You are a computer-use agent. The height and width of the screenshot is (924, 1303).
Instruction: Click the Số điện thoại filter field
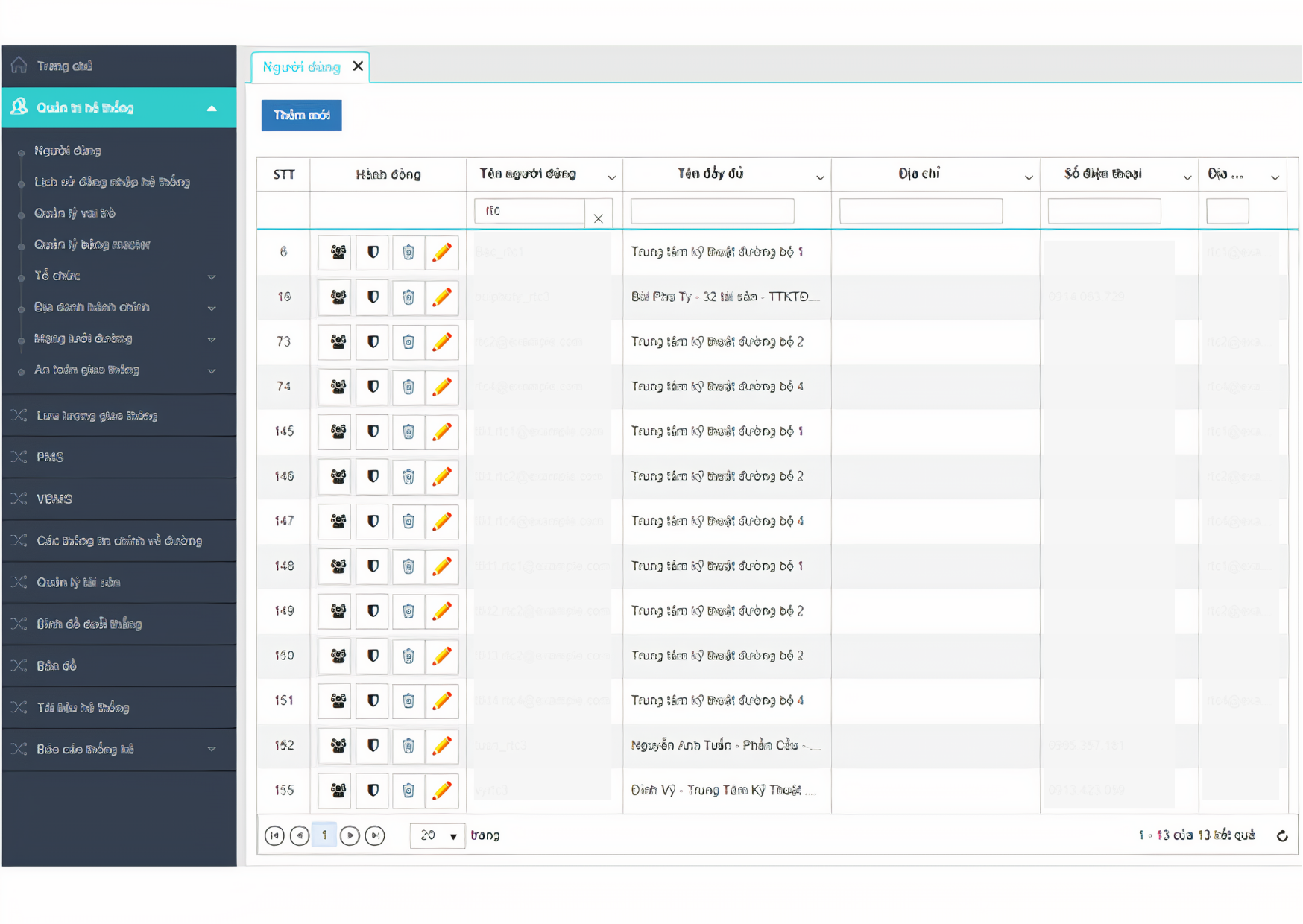[1105, 211]
